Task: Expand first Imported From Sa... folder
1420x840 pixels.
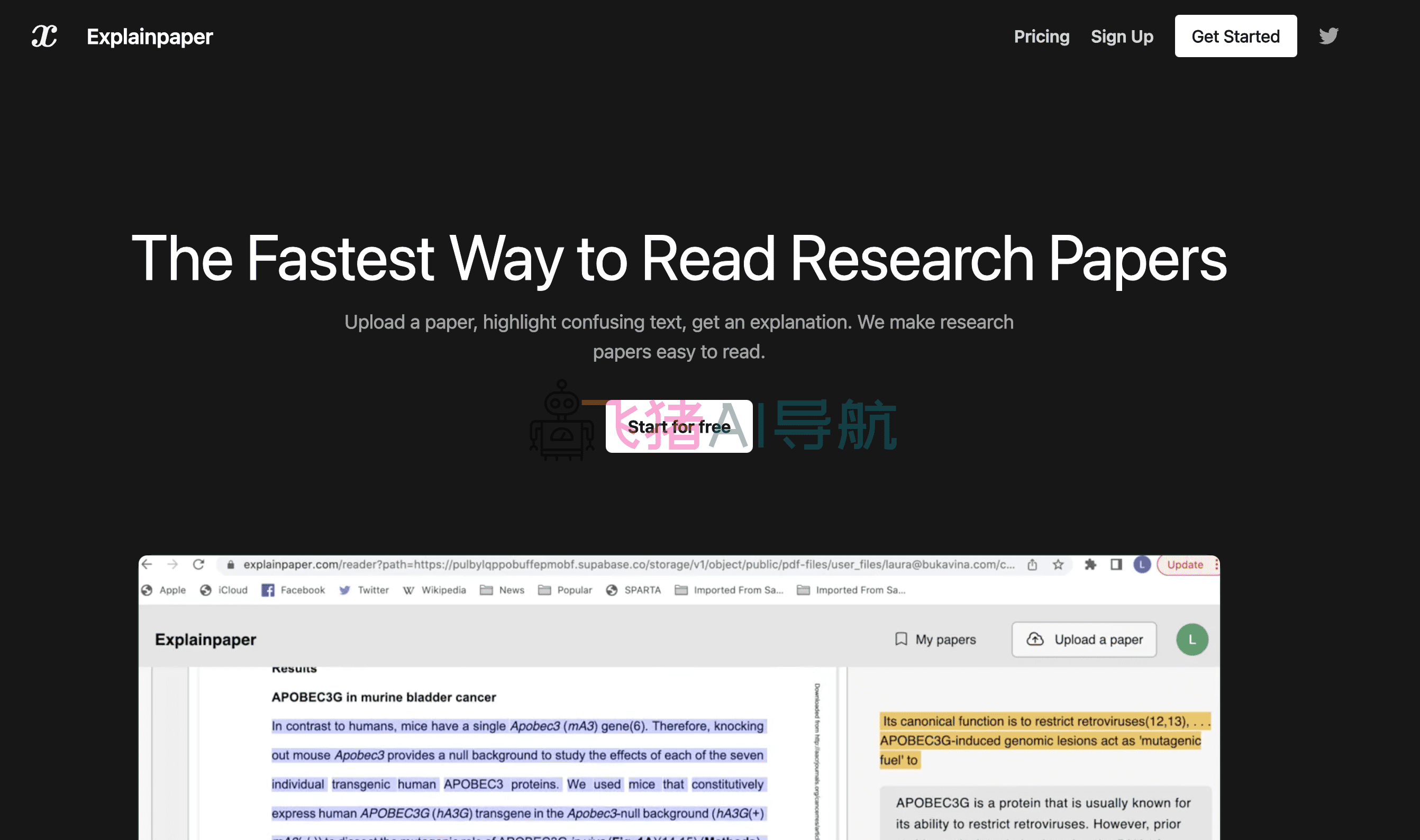Action: point(729,590)
